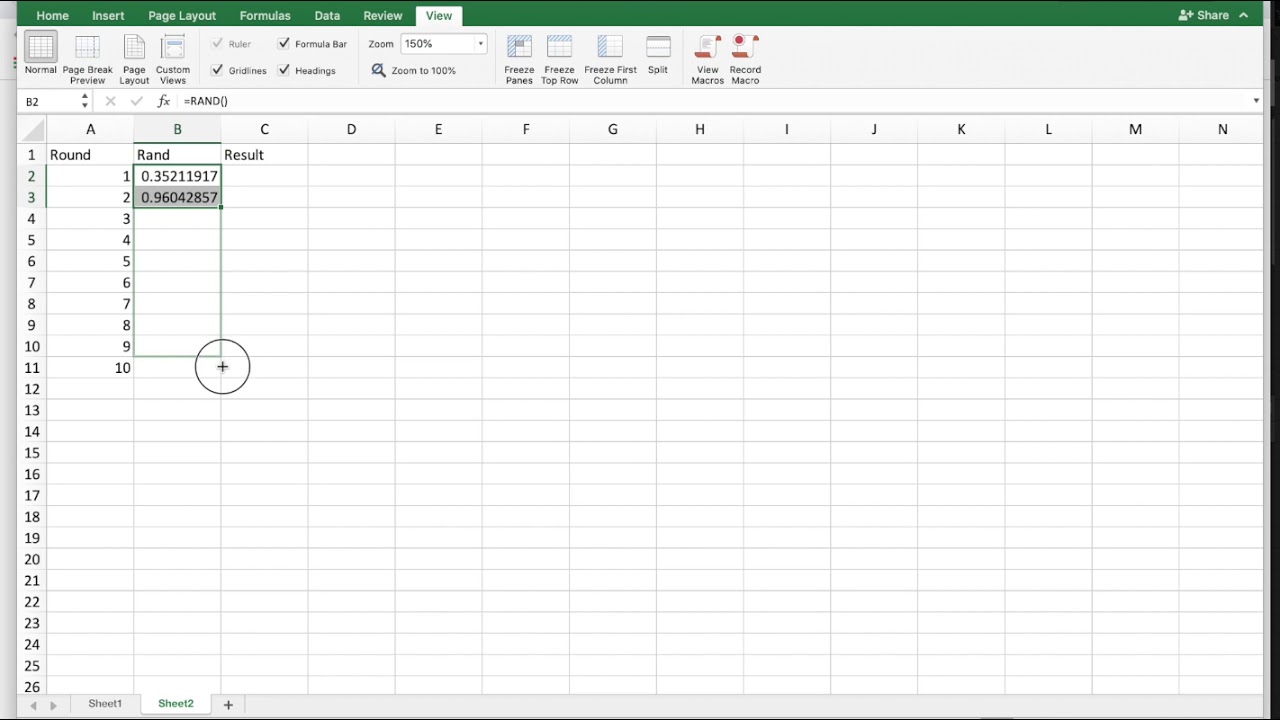Screen dimensions: 1280x720
Task: Click the Name Box showing B2
Action: 50,101
